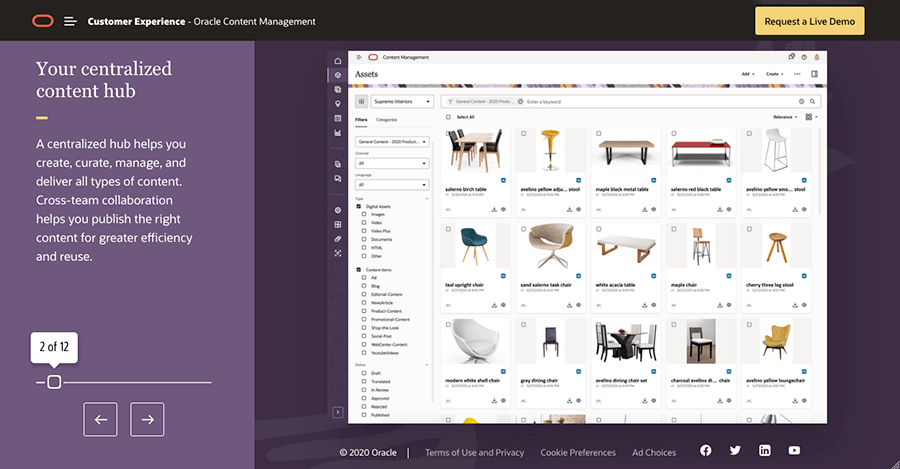This screenshot has width=900, height=469.
Task: Download the salerno birch table asset
Action: click(x=494, y=210)
